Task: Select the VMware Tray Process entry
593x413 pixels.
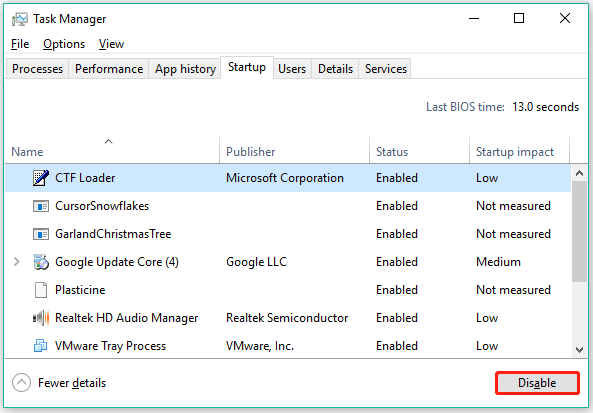Action: (x=110, y=346)
